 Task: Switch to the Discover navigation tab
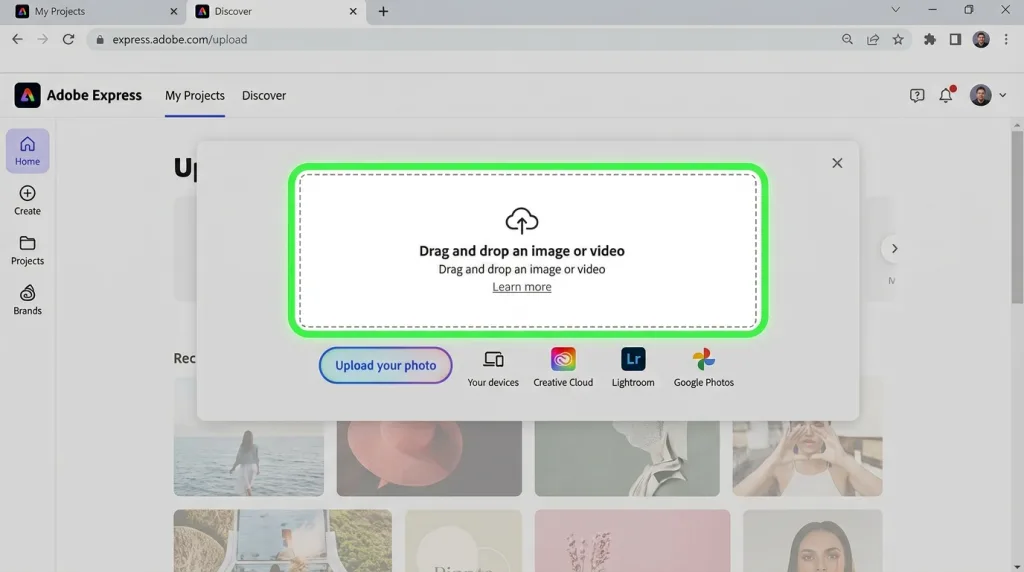click(264, 95)
